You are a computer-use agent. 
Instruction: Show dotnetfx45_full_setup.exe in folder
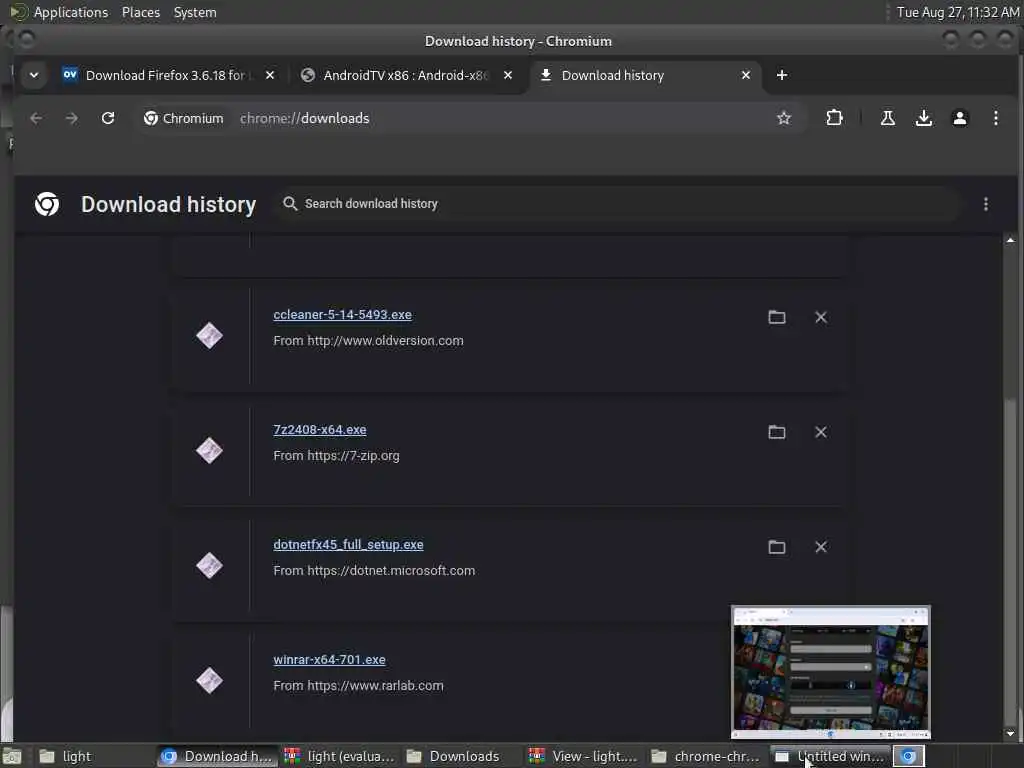click(x=776, y=547)
